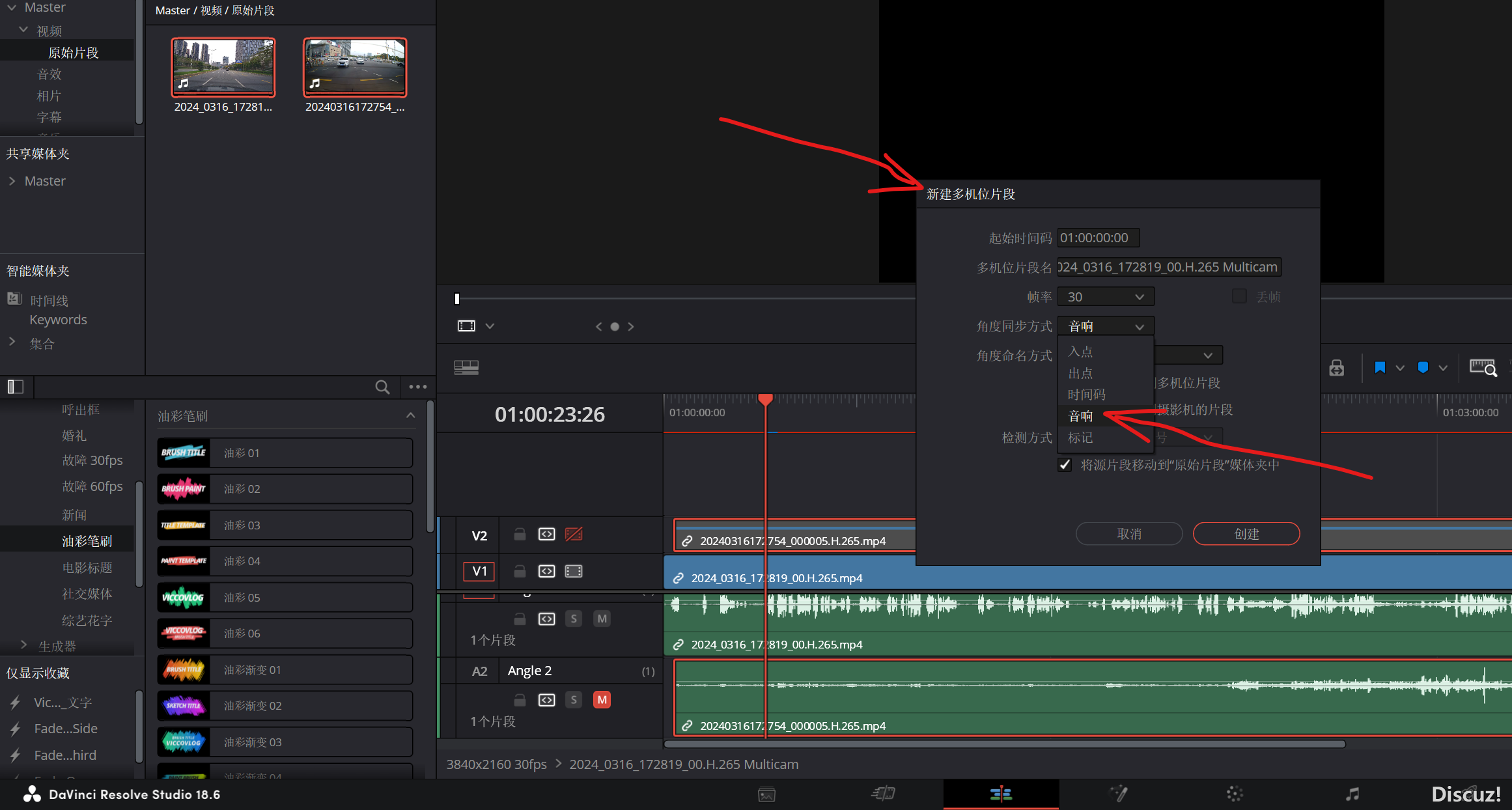Toggle the effects sidebar panel icon
This screenshot has height=810, width=1512.
[16, 387]
